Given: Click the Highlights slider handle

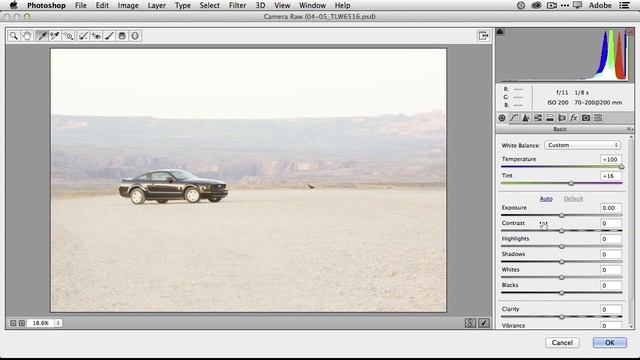Looking at the screenshot, I should click(x=562, y=246).
